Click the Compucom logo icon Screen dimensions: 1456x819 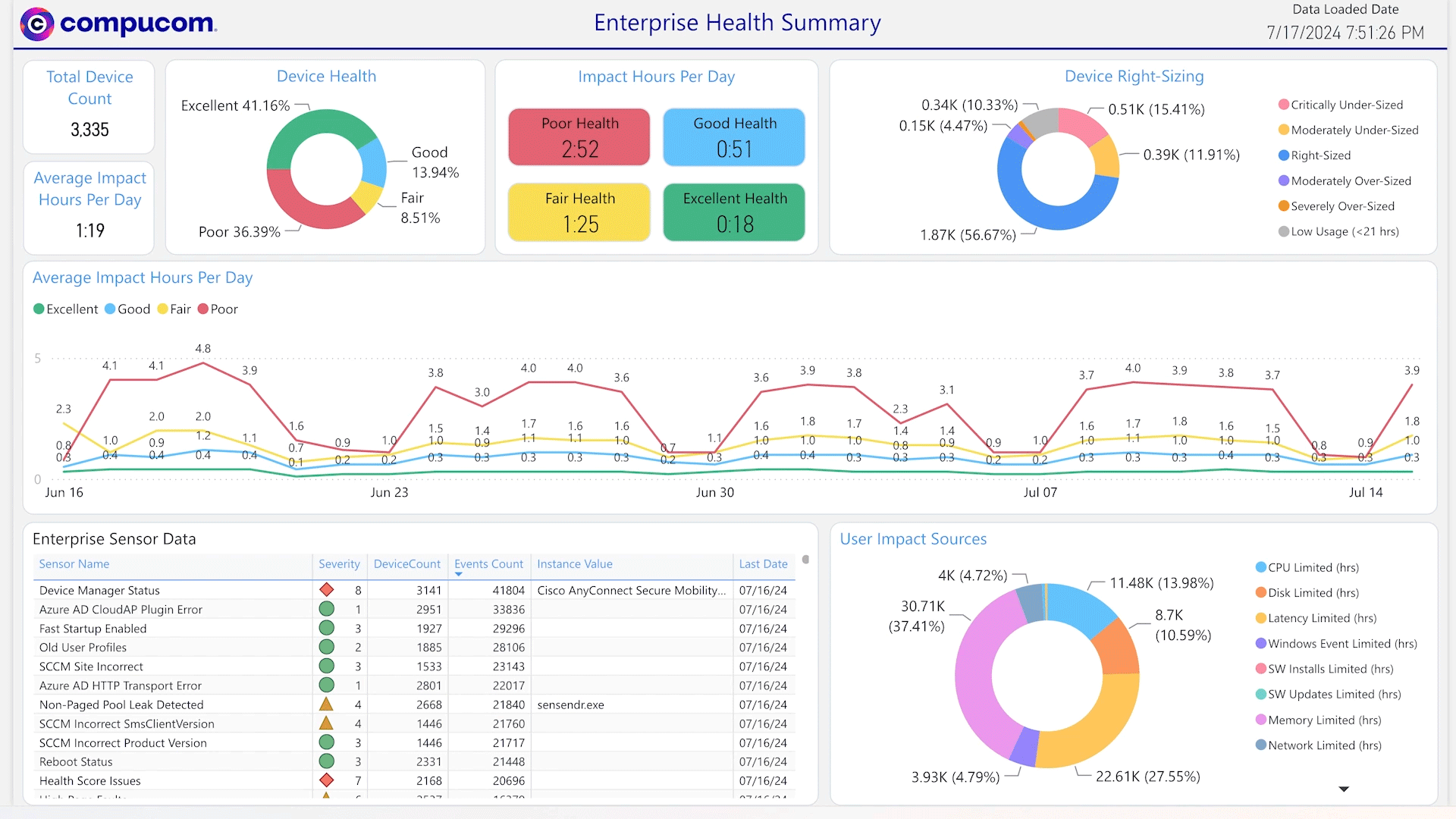click(x=37, y=24)
